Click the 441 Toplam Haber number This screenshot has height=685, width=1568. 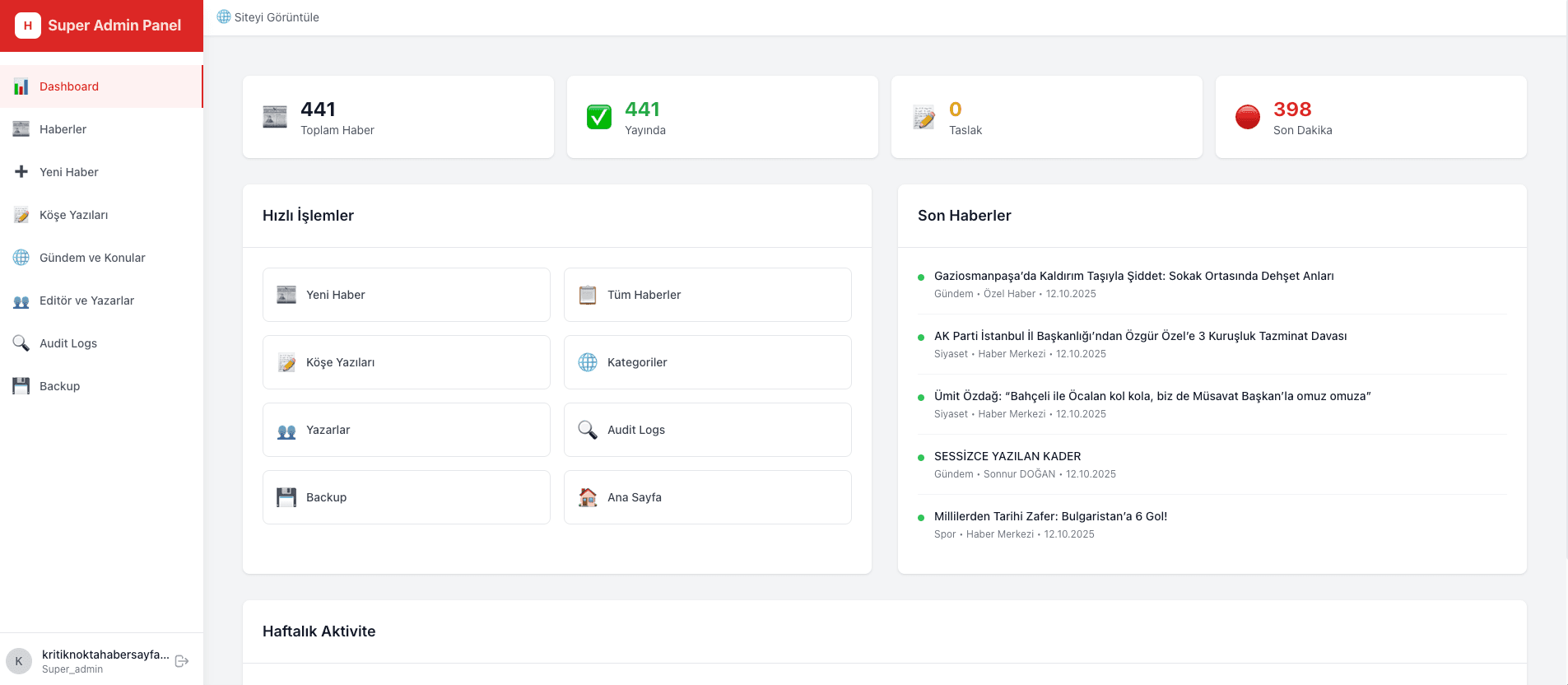[x=318, y=110]
